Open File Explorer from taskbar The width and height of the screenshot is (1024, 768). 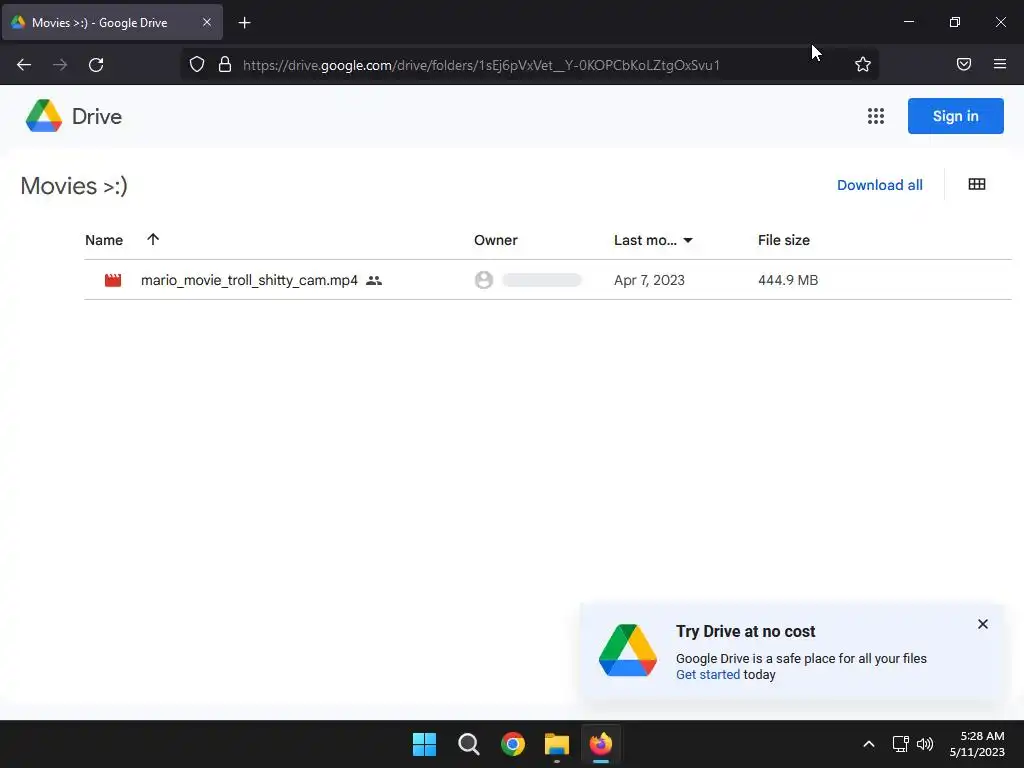click(x=556, y=744)
